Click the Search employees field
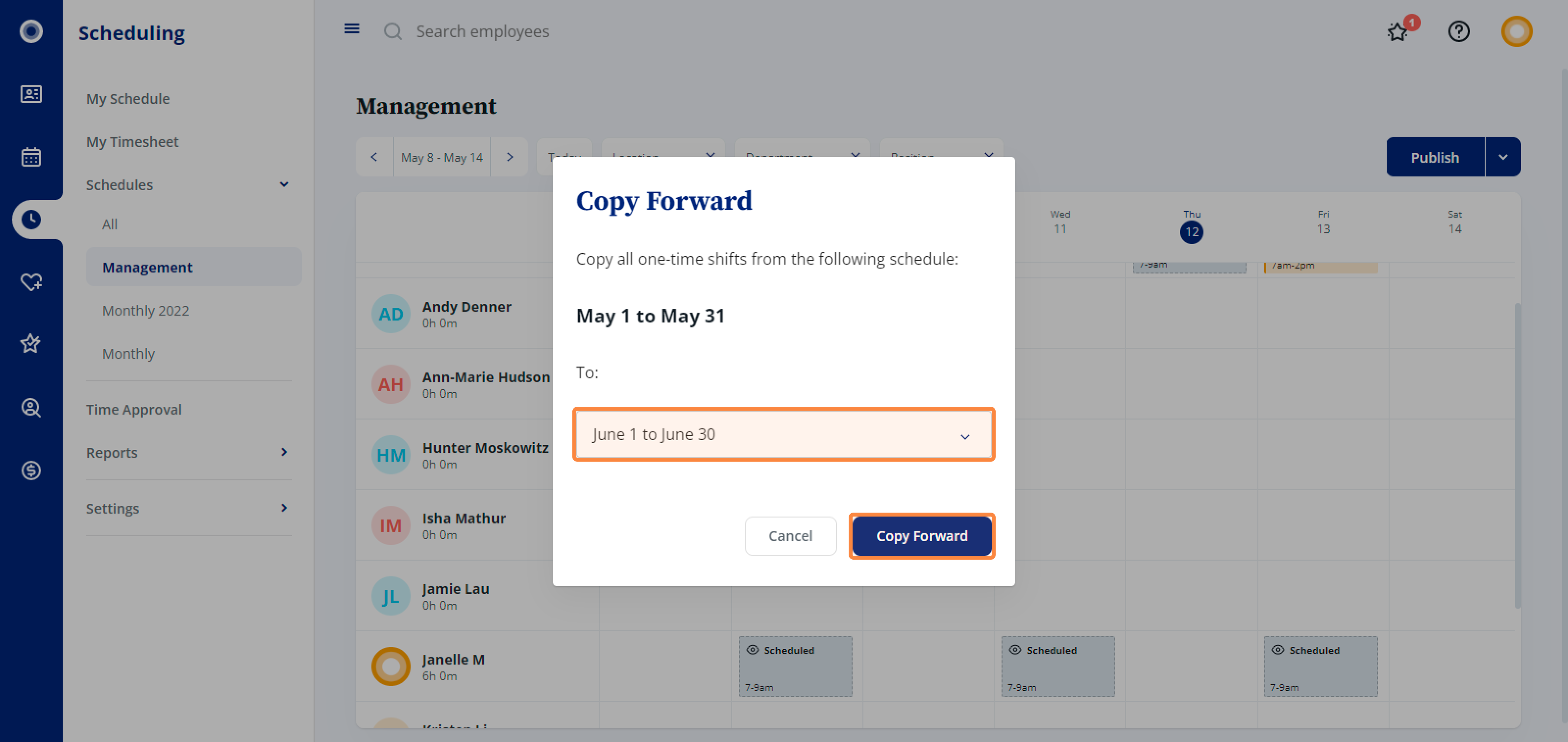Screen dimensions: 1568x742 coord(482,31)
